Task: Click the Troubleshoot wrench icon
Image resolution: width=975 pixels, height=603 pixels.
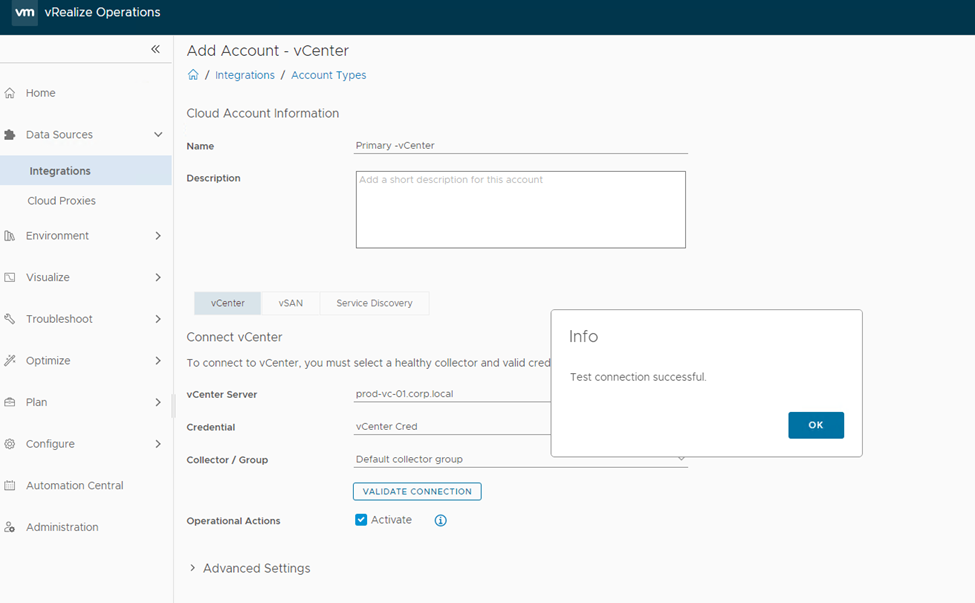Action: tap(10, 319)
